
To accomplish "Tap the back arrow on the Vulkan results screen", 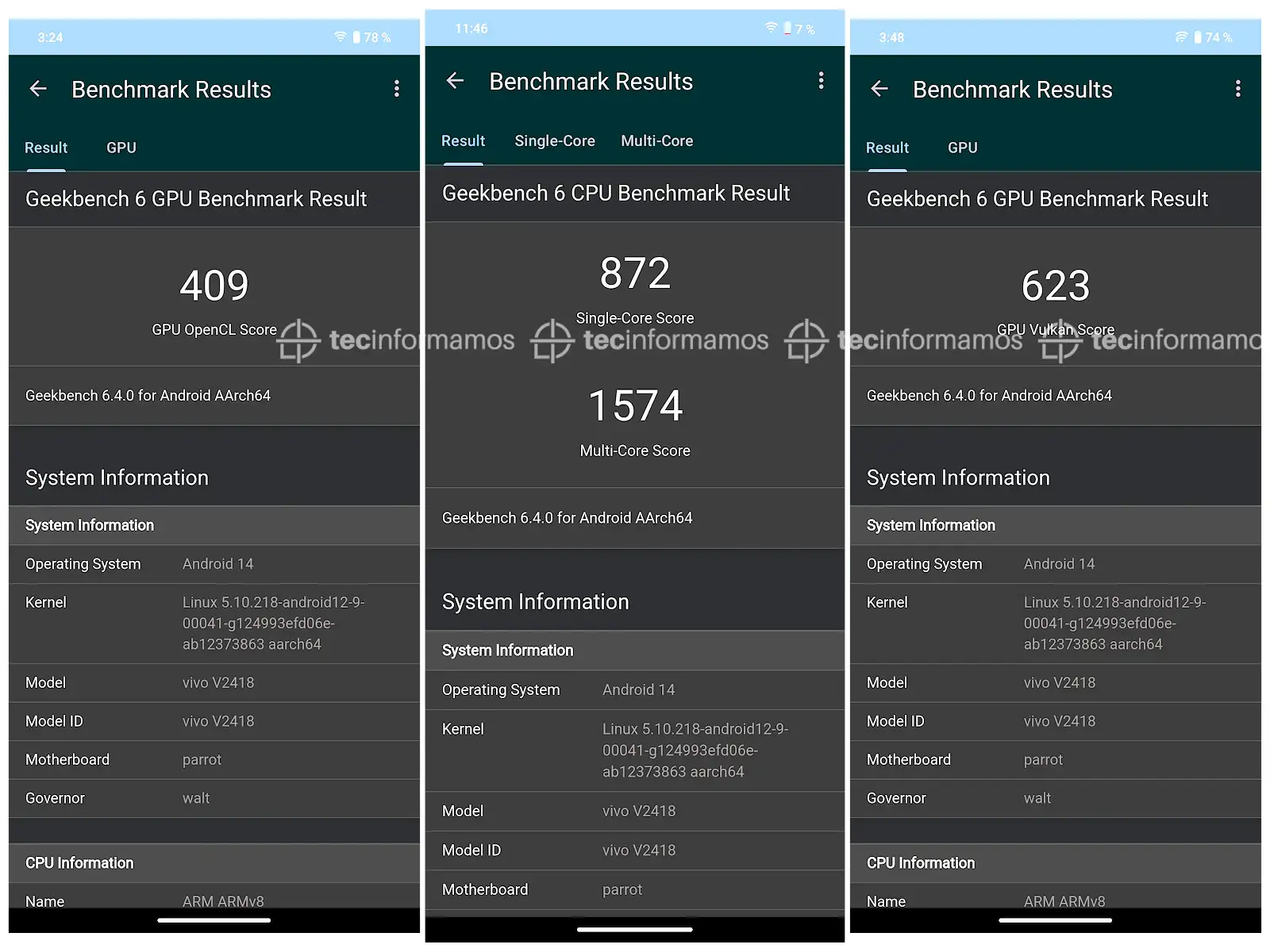I will pyautogui.click(x=879, y=89).
